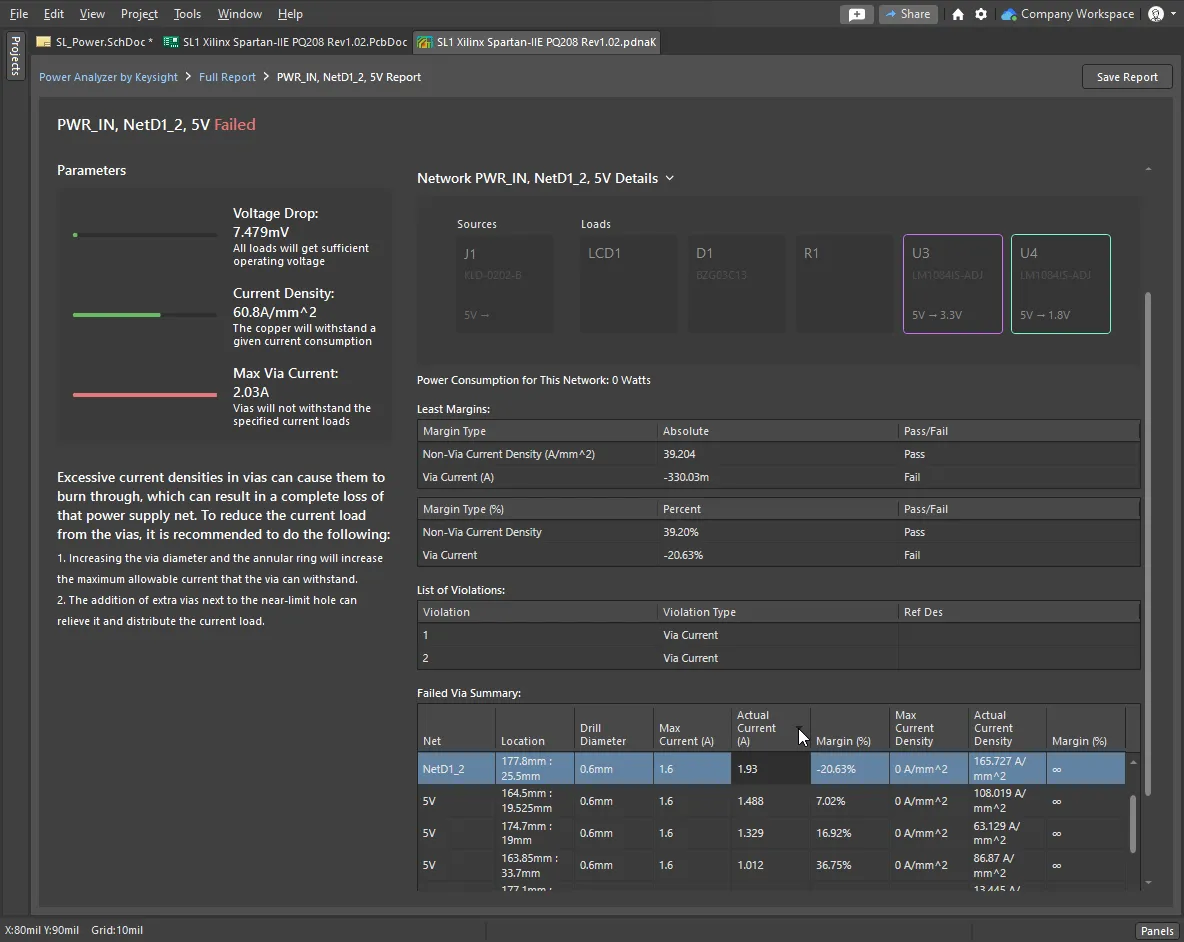The image size is (1184, 942).
Task: Click the add comment icon
Action: [x=856, y=14]
